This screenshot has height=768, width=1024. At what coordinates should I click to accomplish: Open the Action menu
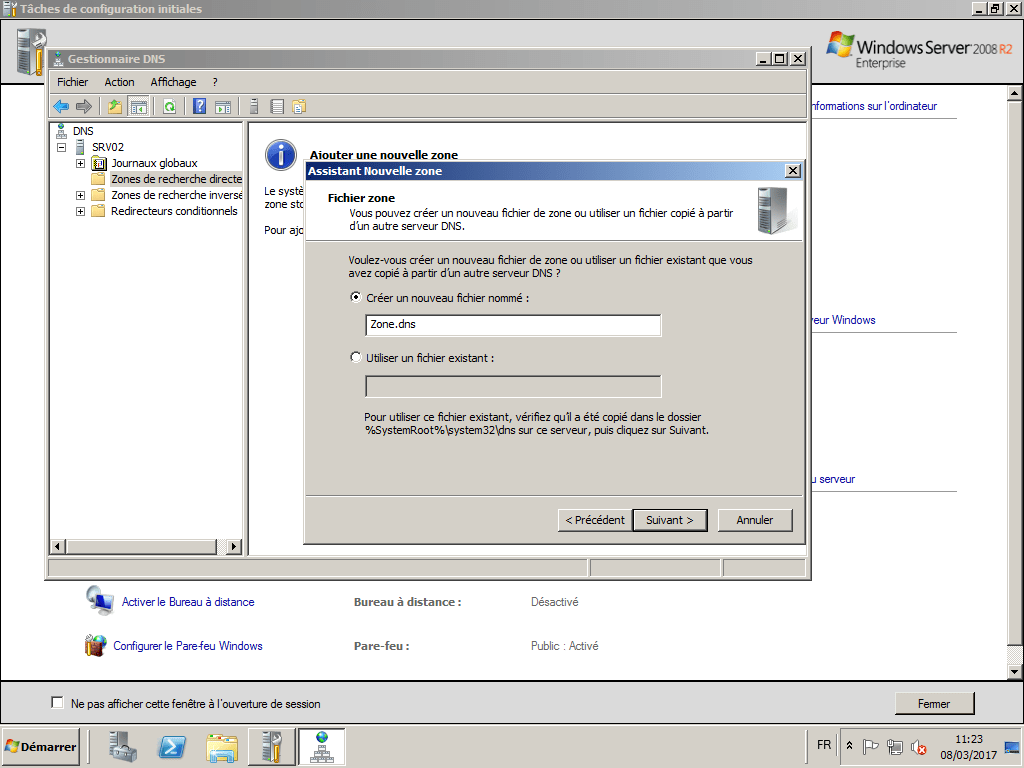pos(119,81)
